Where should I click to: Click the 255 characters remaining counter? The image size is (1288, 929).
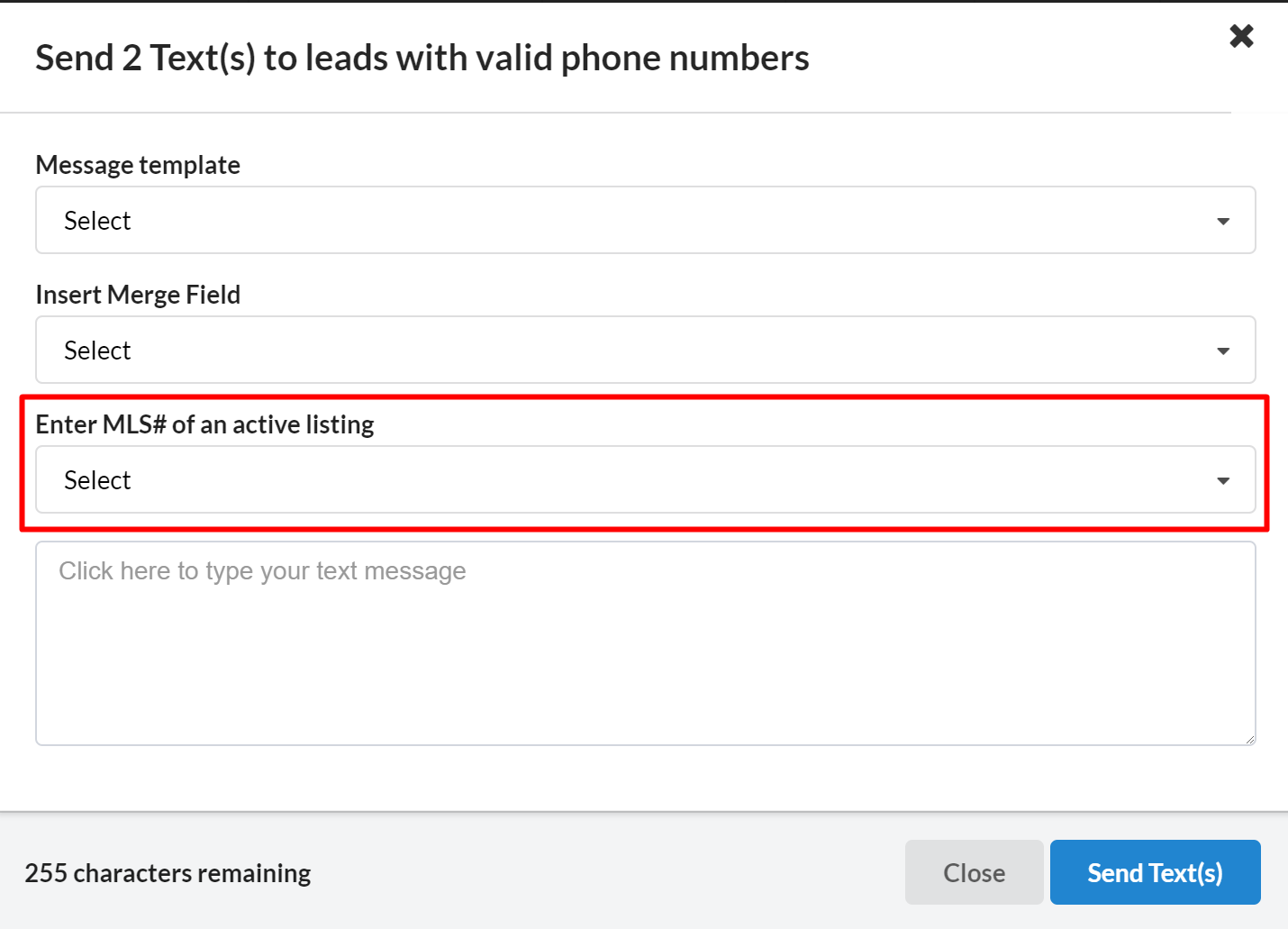pos(168,873)
